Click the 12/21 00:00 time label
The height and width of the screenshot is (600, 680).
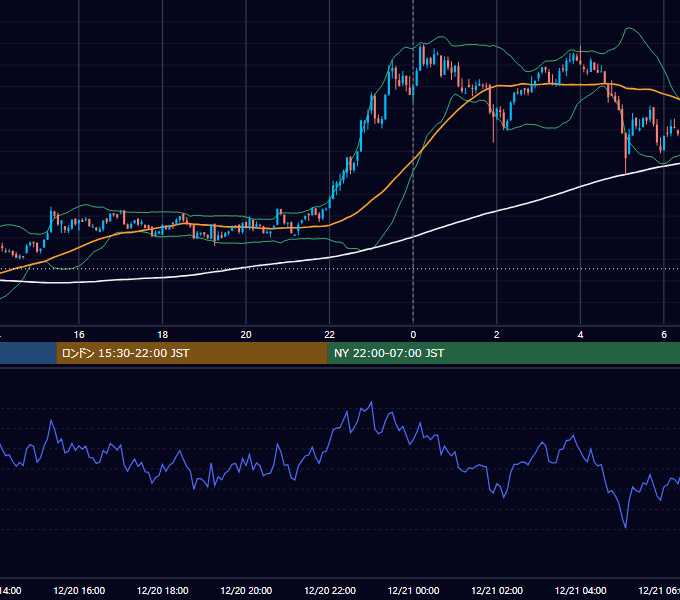(413, 590)
